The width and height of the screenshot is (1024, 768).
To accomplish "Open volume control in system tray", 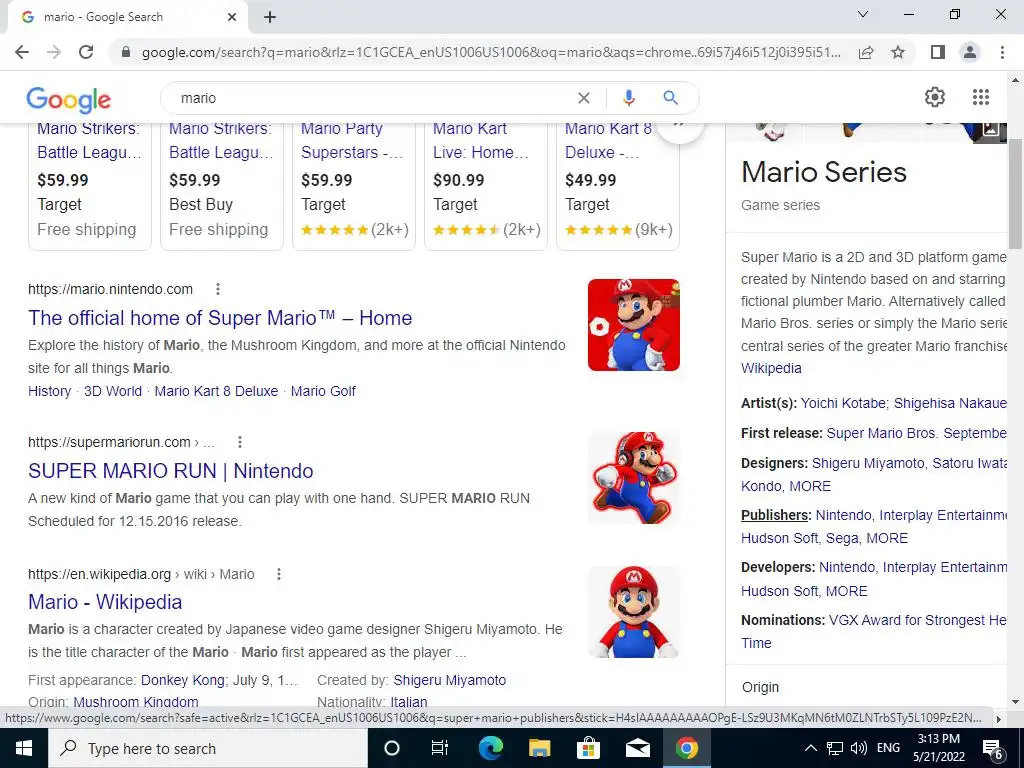I will point(859,748).
